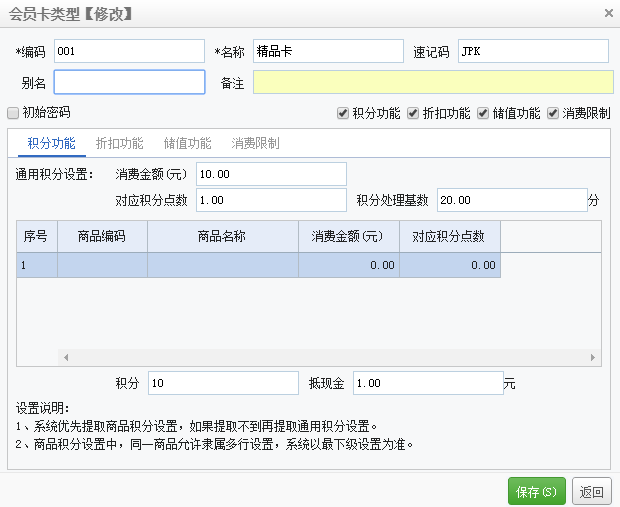The width and height of the screenshot is (620, 507).
Task: Switch to the 折扣功能 tab
Action: click(119, 143)
